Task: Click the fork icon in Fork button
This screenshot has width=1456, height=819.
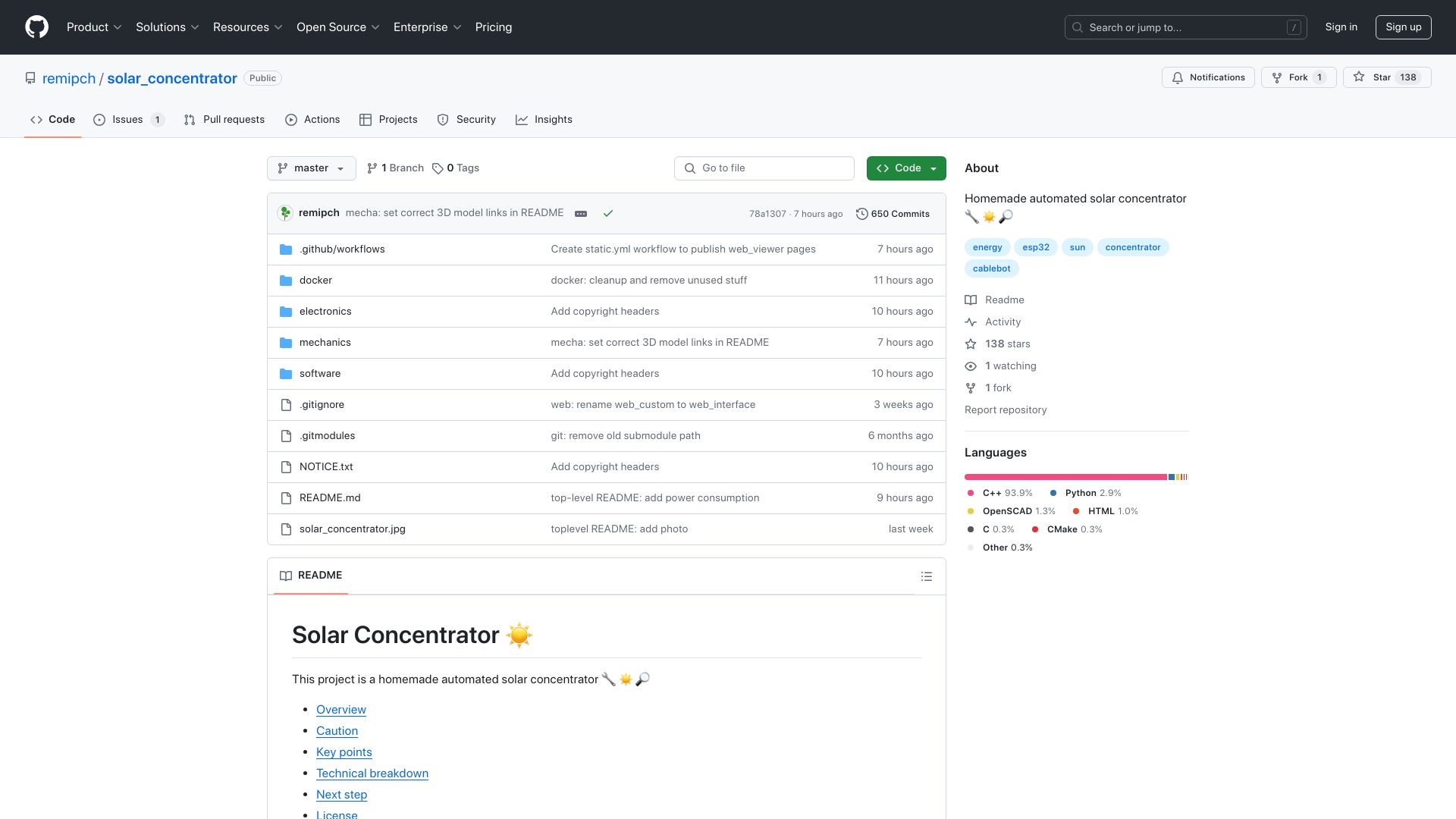Action: click(x=1277, y=78)
